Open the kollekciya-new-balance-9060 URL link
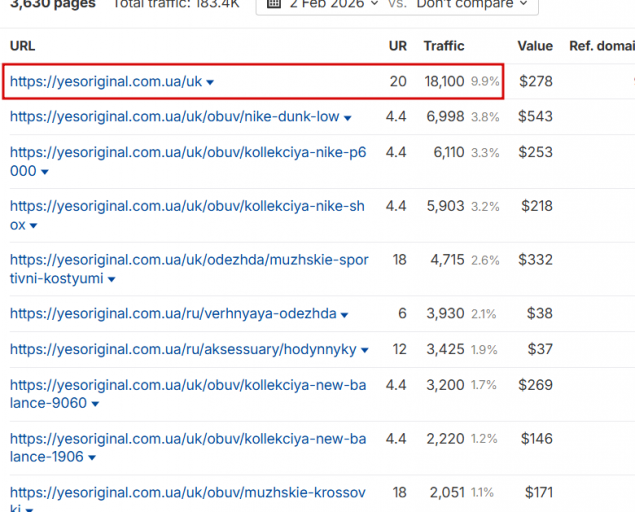Screen dimensions: 635x512 pos(188,394)
